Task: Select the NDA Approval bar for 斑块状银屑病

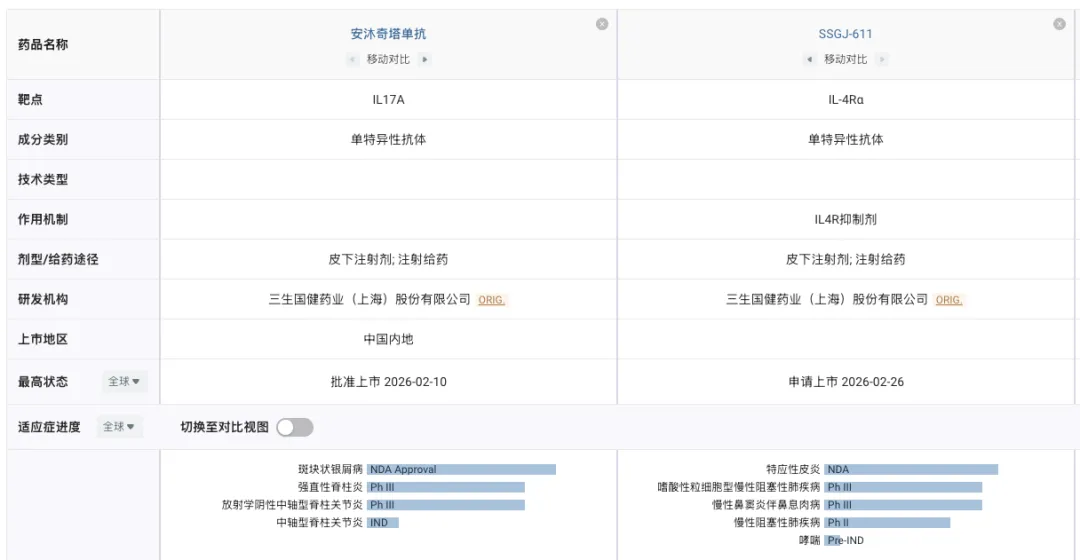Action: 461,469
